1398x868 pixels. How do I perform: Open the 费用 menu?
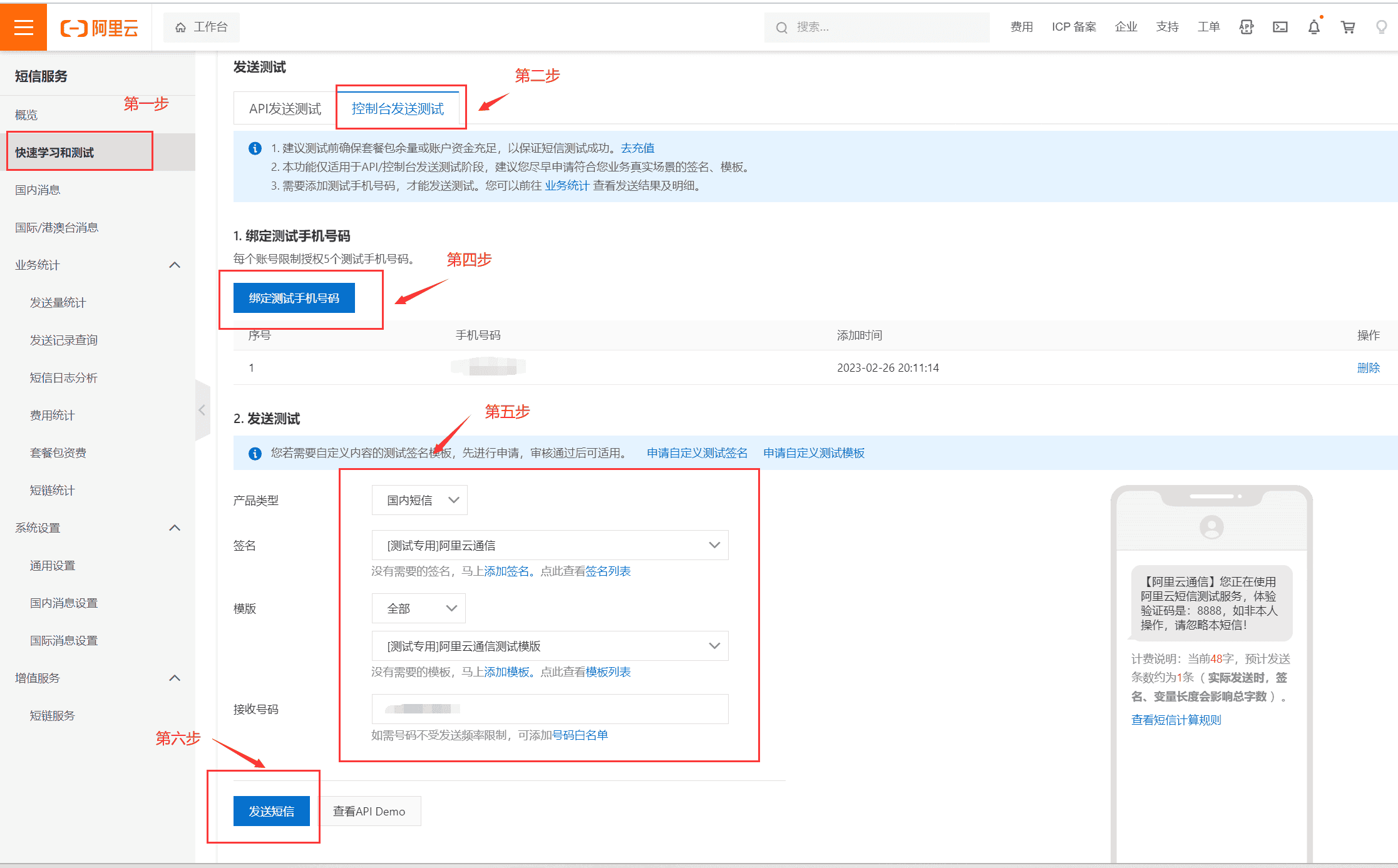pos(1021,27)
